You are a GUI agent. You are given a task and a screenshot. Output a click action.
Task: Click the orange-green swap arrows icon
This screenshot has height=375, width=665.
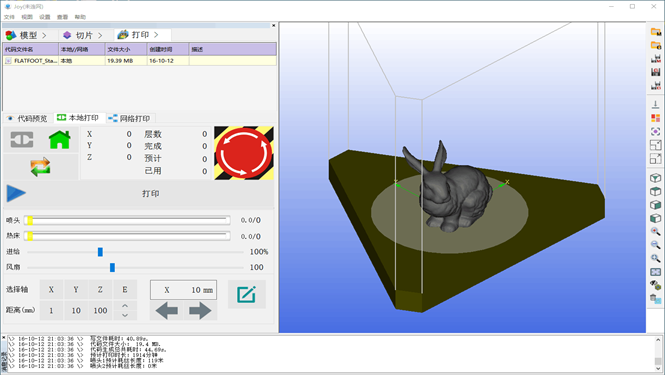[40, 167]
